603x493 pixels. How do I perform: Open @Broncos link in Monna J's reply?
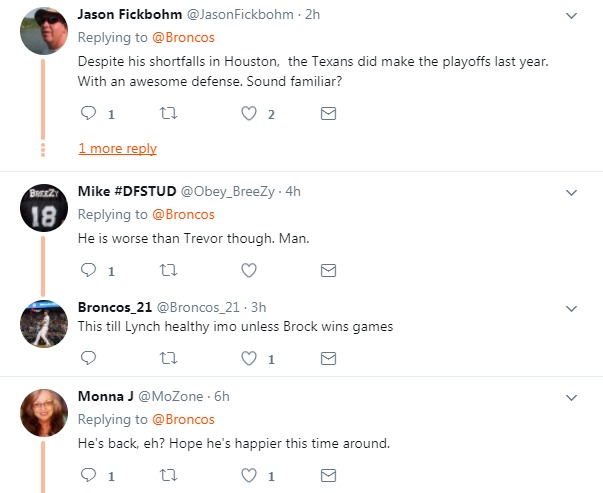(x=182, y=419)
